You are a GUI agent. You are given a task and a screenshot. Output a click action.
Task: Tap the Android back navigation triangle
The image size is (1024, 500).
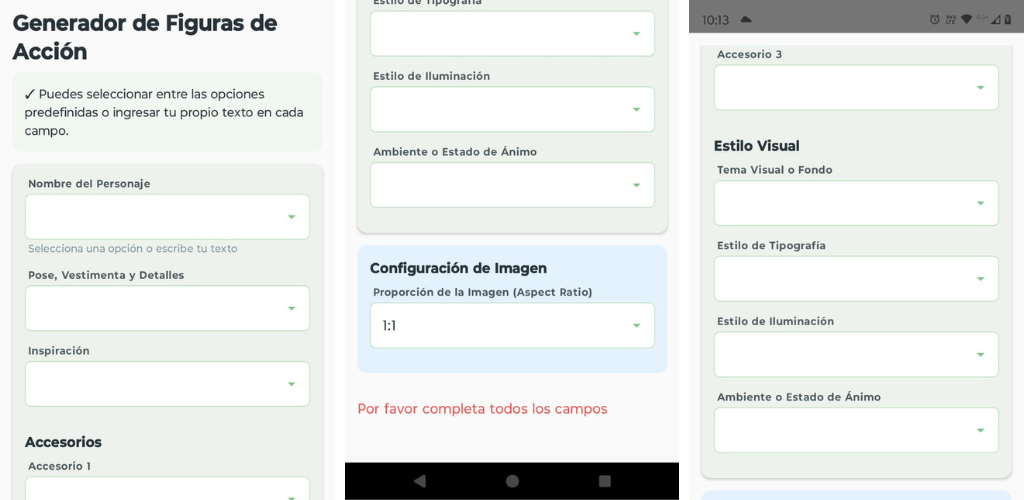(420, 481)
